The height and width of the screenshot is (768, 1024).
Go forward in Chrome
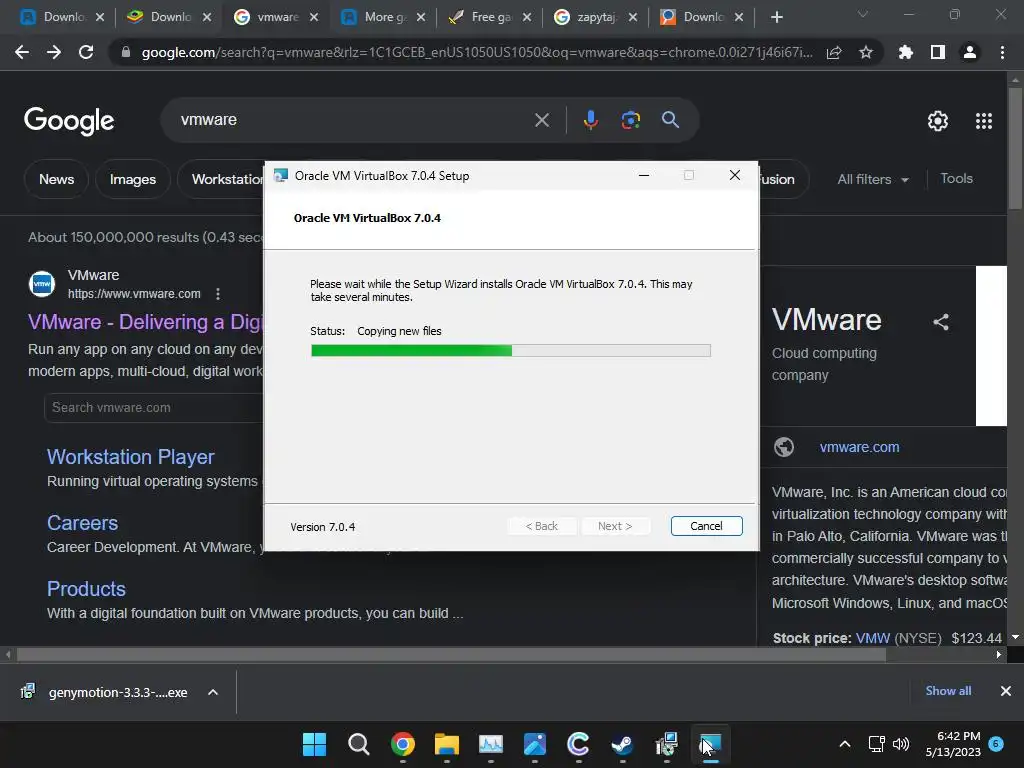(x=54, y=52)
